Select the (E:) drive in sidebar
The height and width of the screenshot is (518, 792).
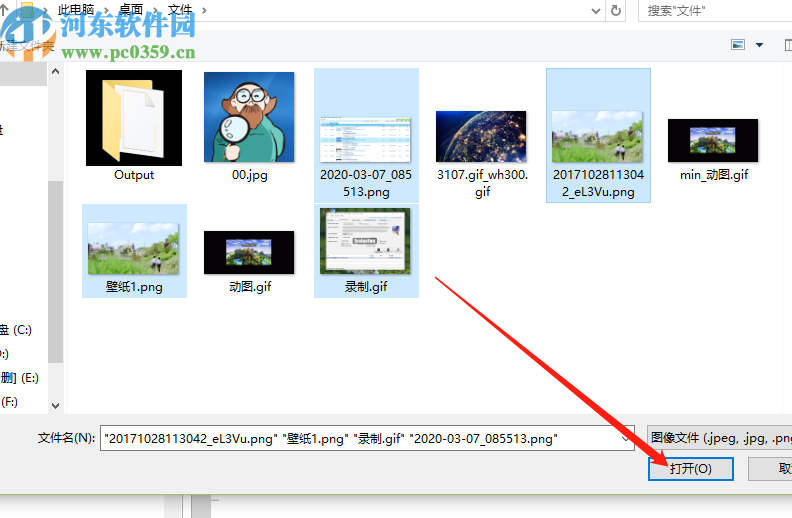tap(19, 378)
